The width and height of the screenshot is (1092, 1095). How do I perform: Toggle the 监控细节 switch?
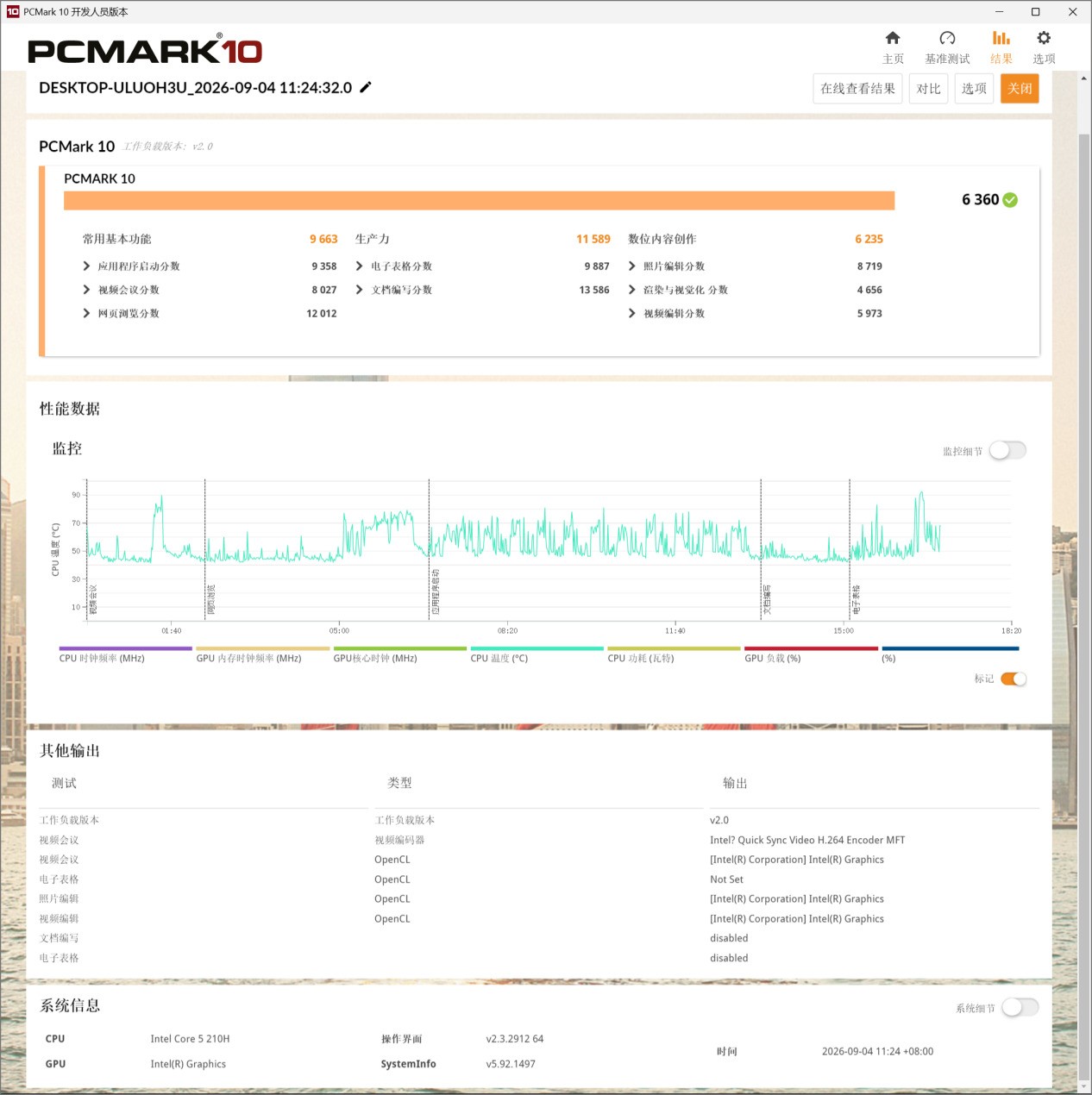pos(1007,450)
